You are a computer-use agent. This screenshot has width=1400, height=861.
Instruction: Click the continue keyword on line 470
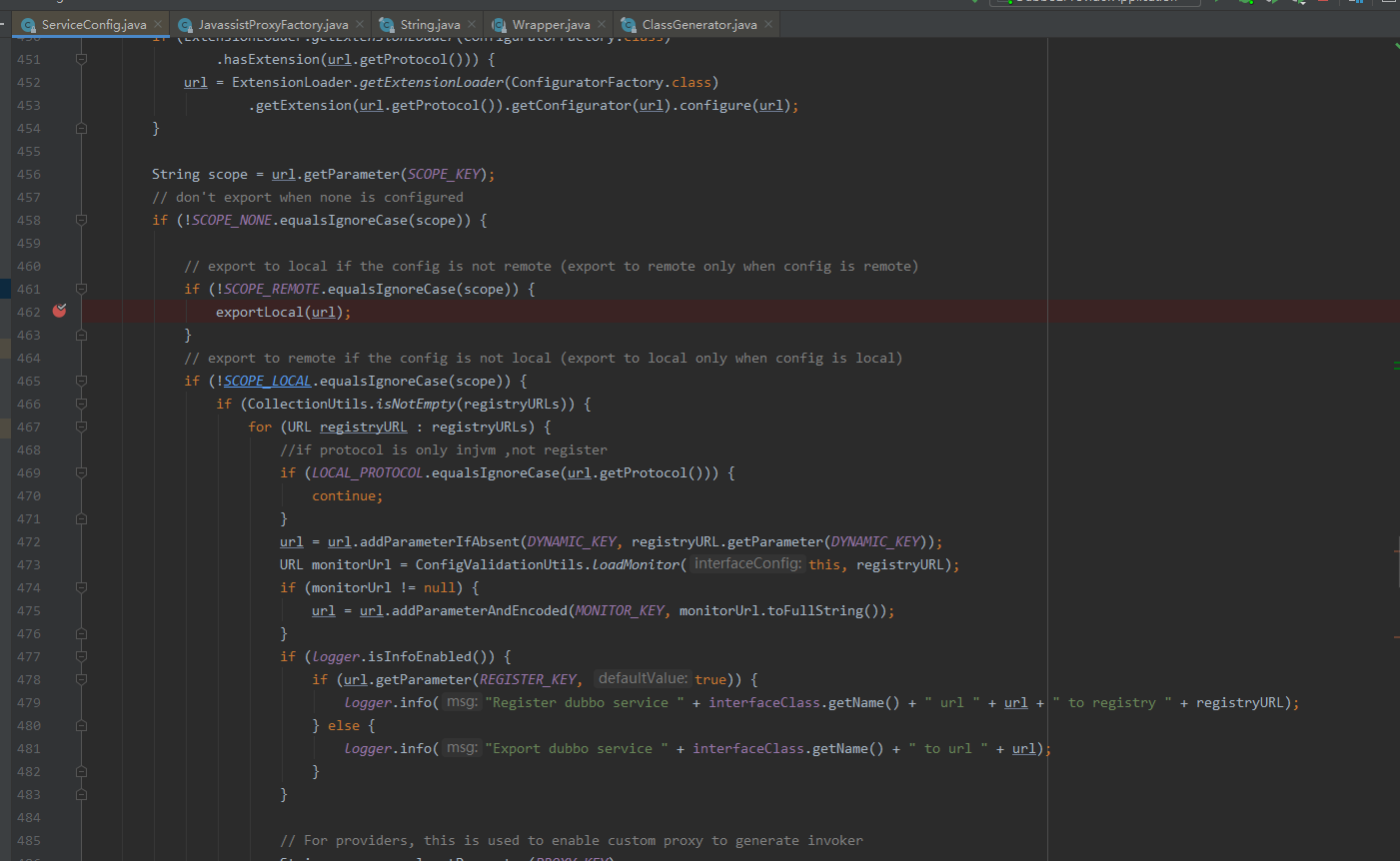pos(344,495)
